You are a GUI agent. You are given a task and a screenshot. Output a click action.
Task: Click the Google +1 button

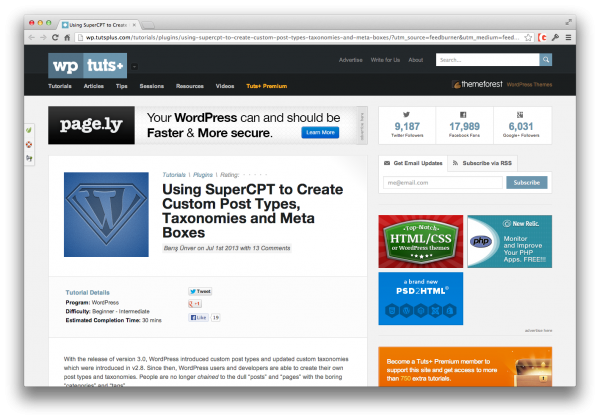pos(195,304)
